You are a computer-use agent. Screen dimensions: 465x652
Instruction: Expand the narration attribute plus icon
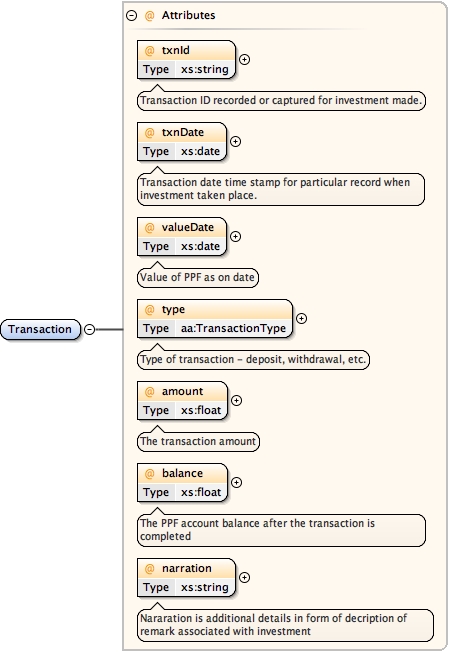pos(245,577)
